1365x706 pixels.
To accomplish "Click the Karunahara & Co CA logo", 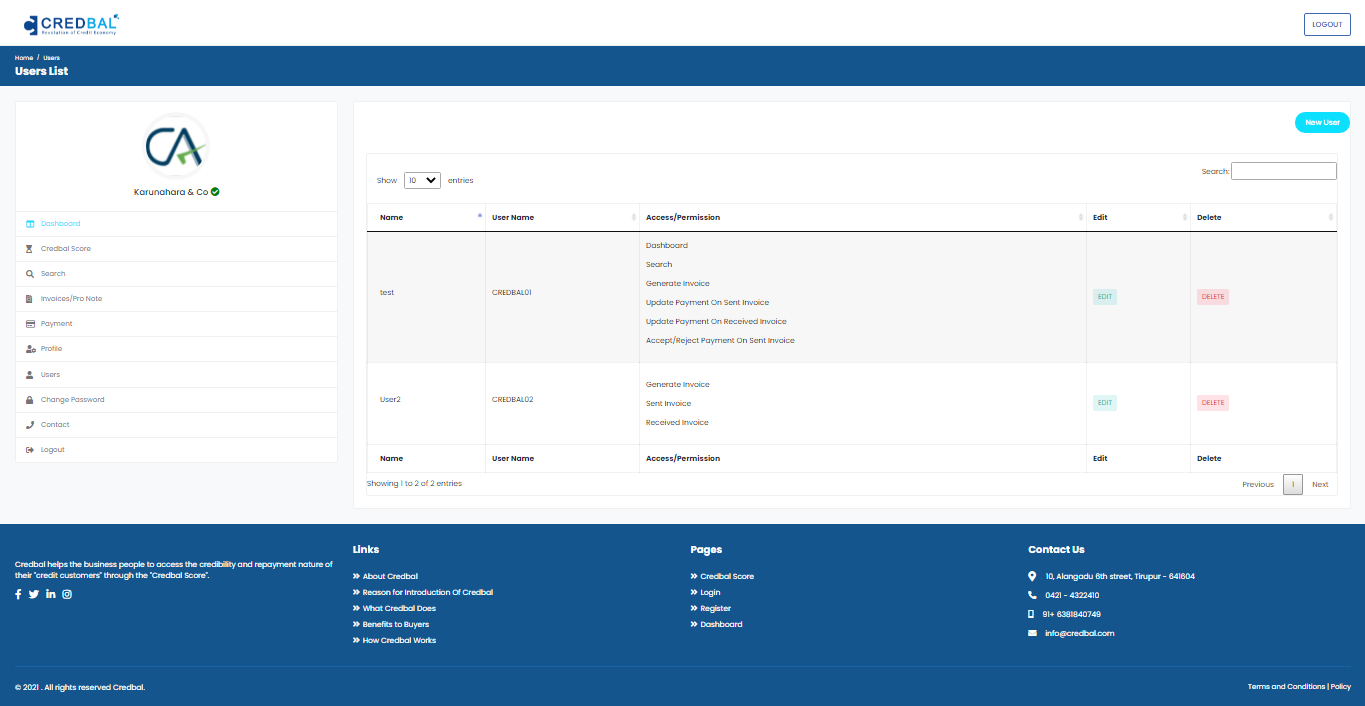I will [176, 147].
